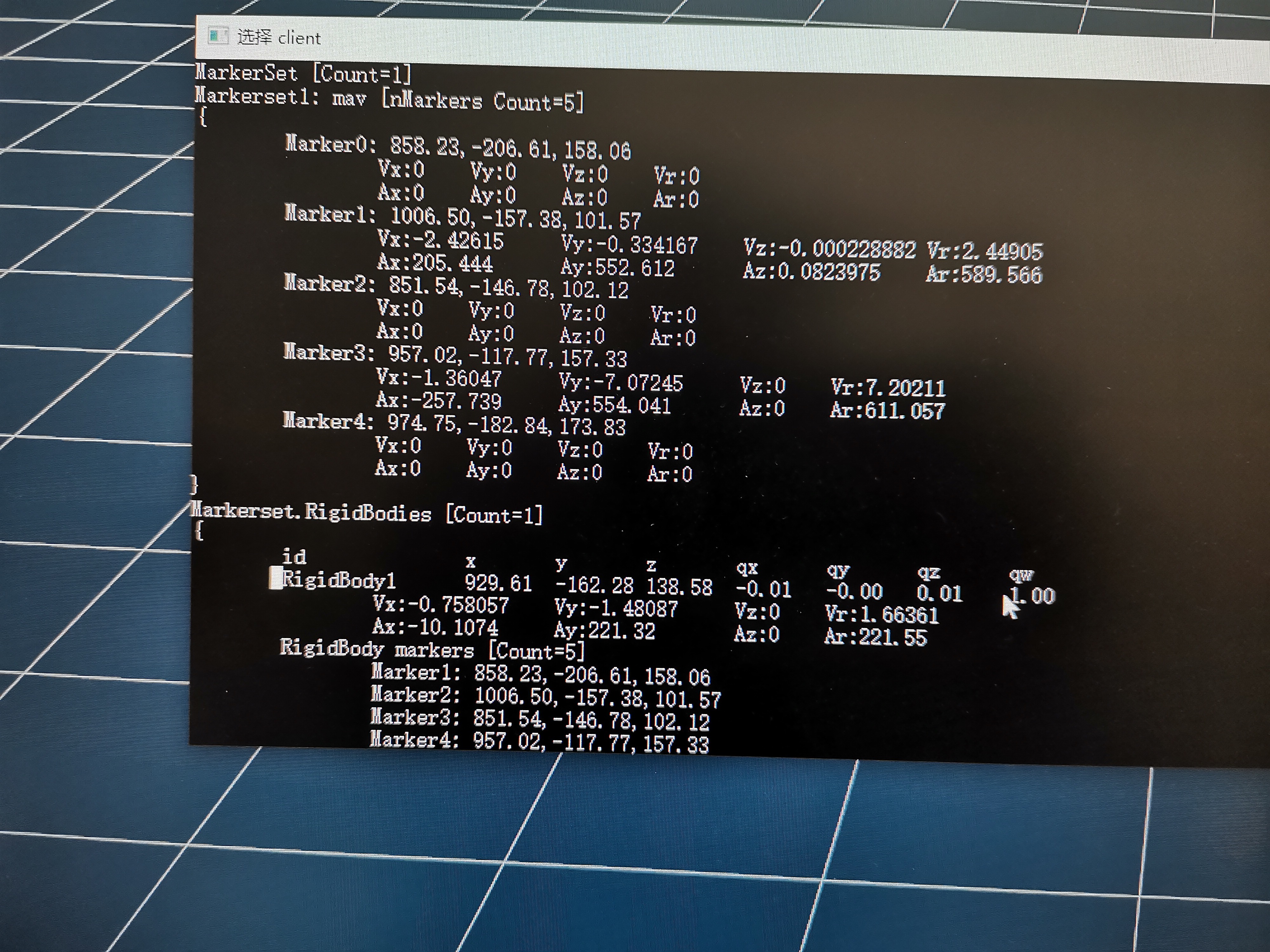The image size is (1270, 952).
Task: Click the Vy:-7.07245 value under Marker3
Action: click(621, 382)
